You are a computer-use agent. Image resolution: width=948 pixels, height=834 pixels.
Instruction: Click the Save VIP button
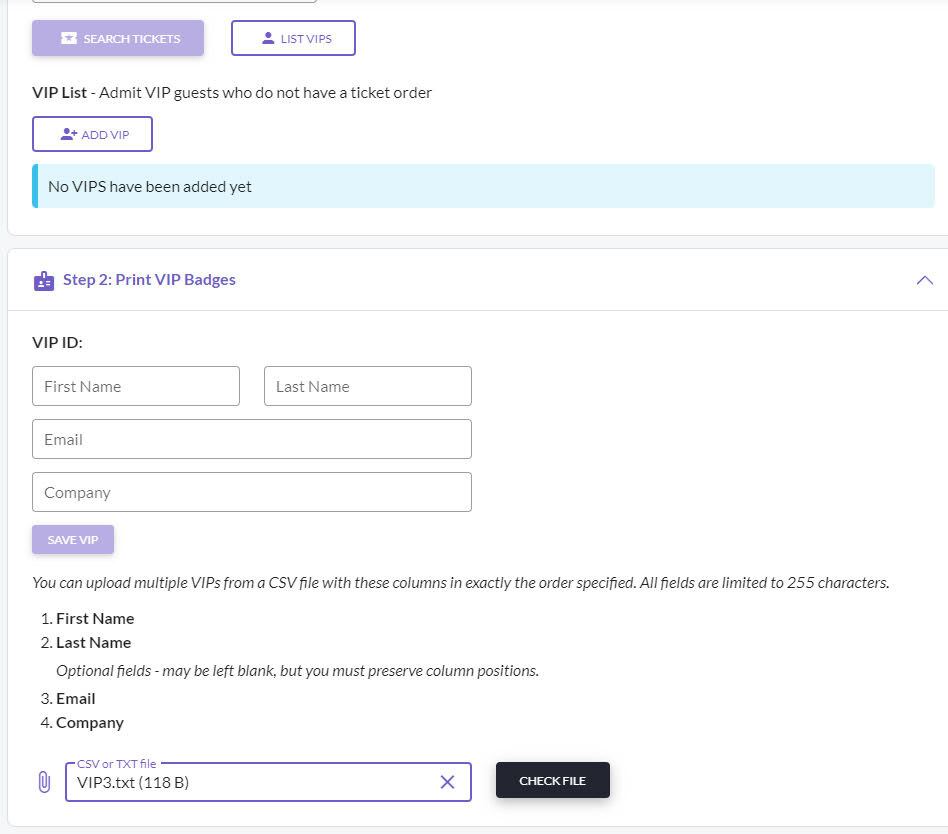pos(73,539)
